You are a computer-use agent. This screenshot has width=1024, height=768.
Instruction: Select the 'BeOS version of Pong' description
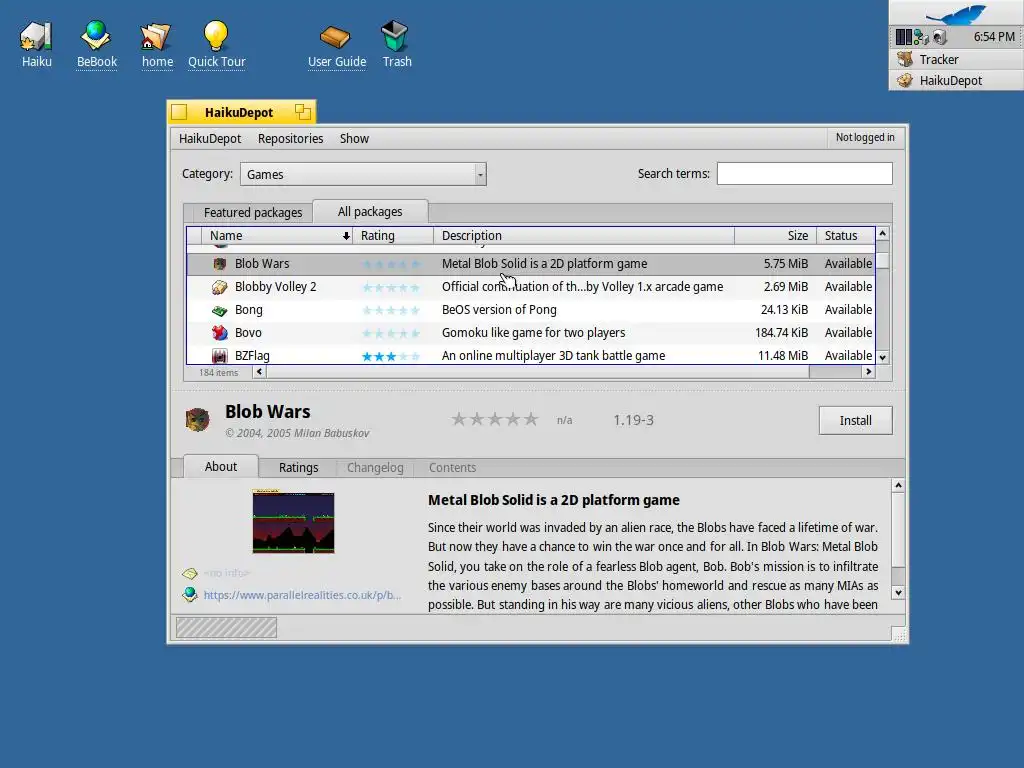pyautogui.click(x=499, y=310)
